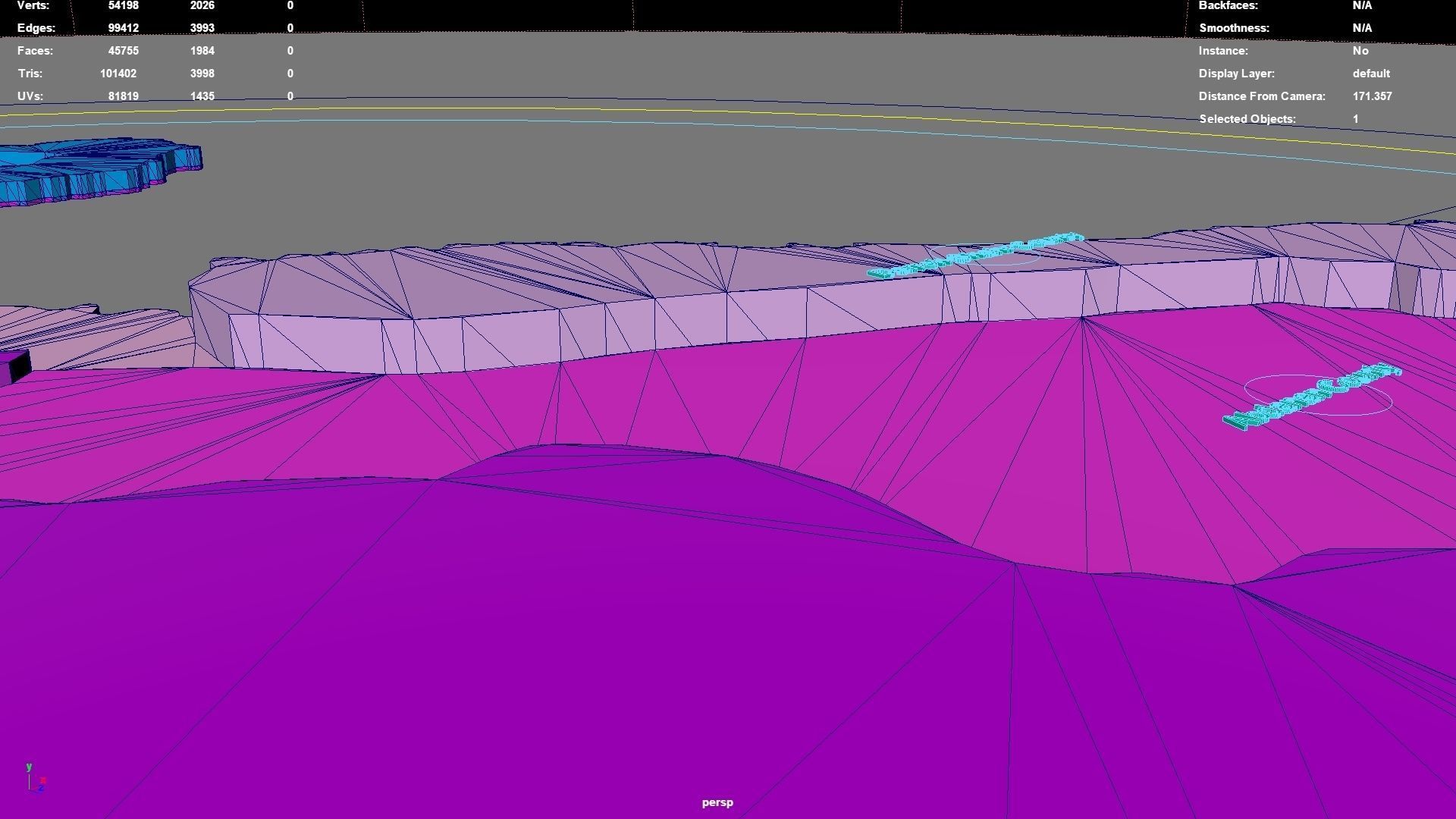
Task: Click the Tris total value 101402
Action: pos(118,74)
